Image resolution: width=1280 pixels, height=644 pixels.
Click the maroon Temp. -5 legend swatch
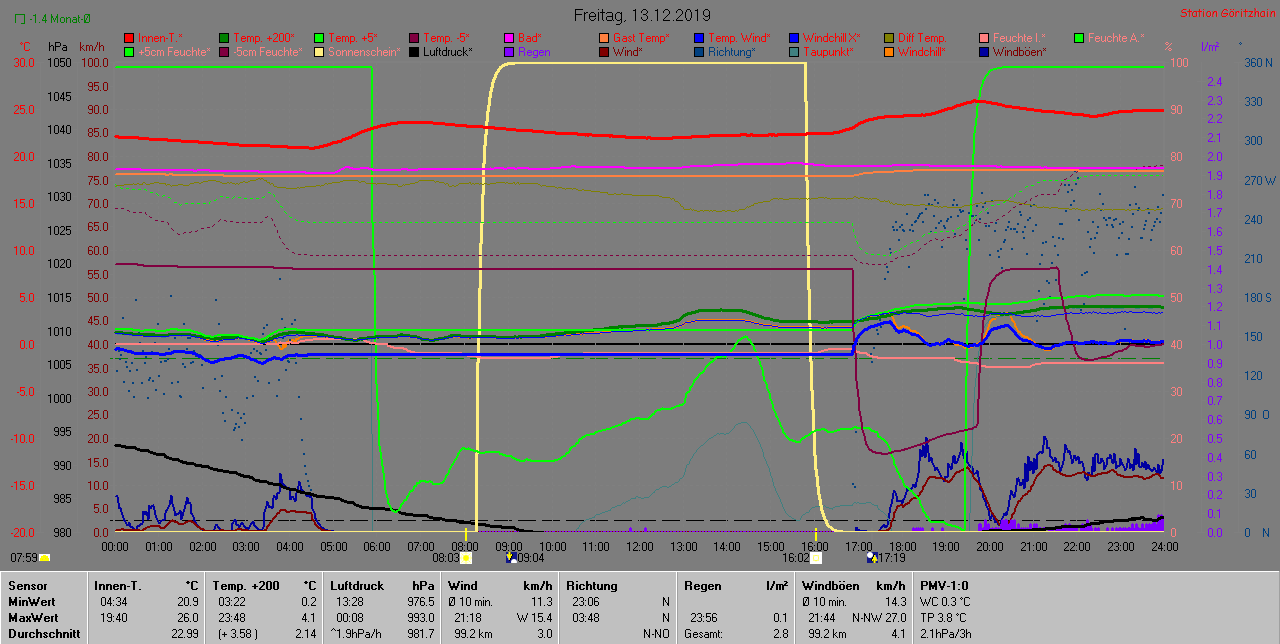[x=413, y=38]
